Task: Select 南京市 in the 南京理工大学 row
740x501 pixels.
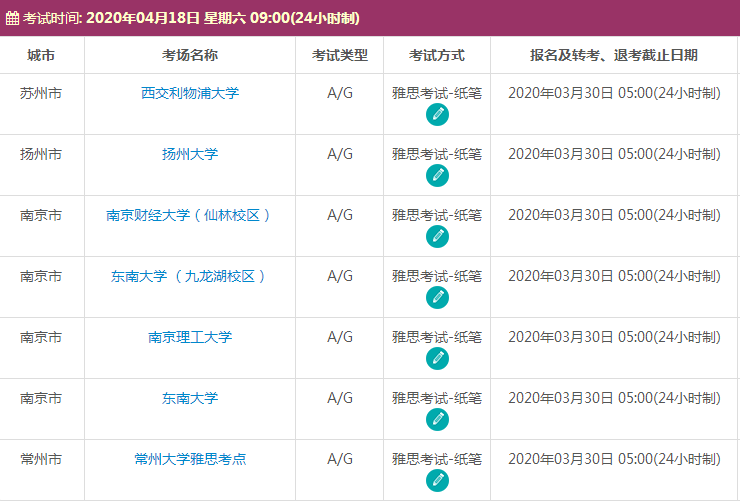Action: click(x=41, y=337)
